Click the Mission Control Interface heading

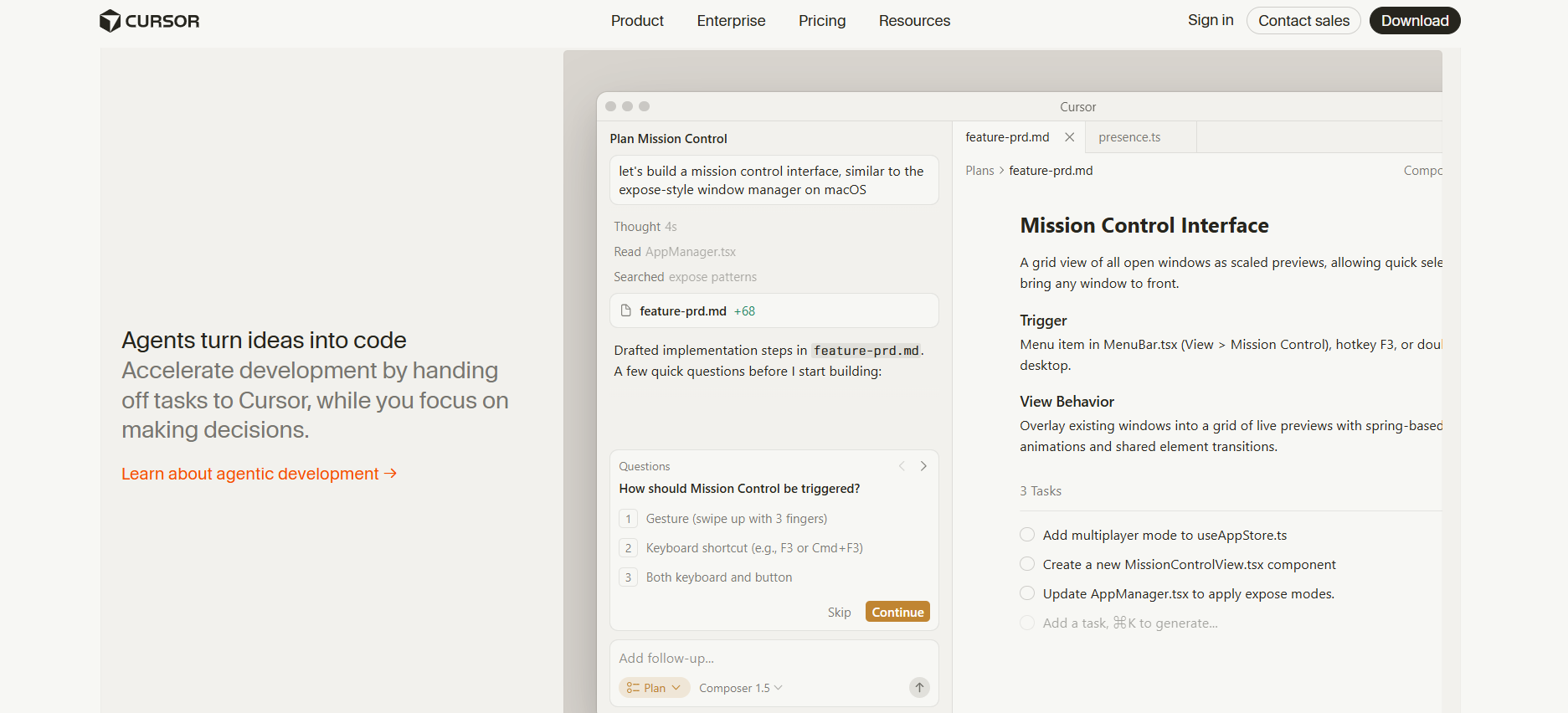pyautogui.click(x=1144, y=225)
